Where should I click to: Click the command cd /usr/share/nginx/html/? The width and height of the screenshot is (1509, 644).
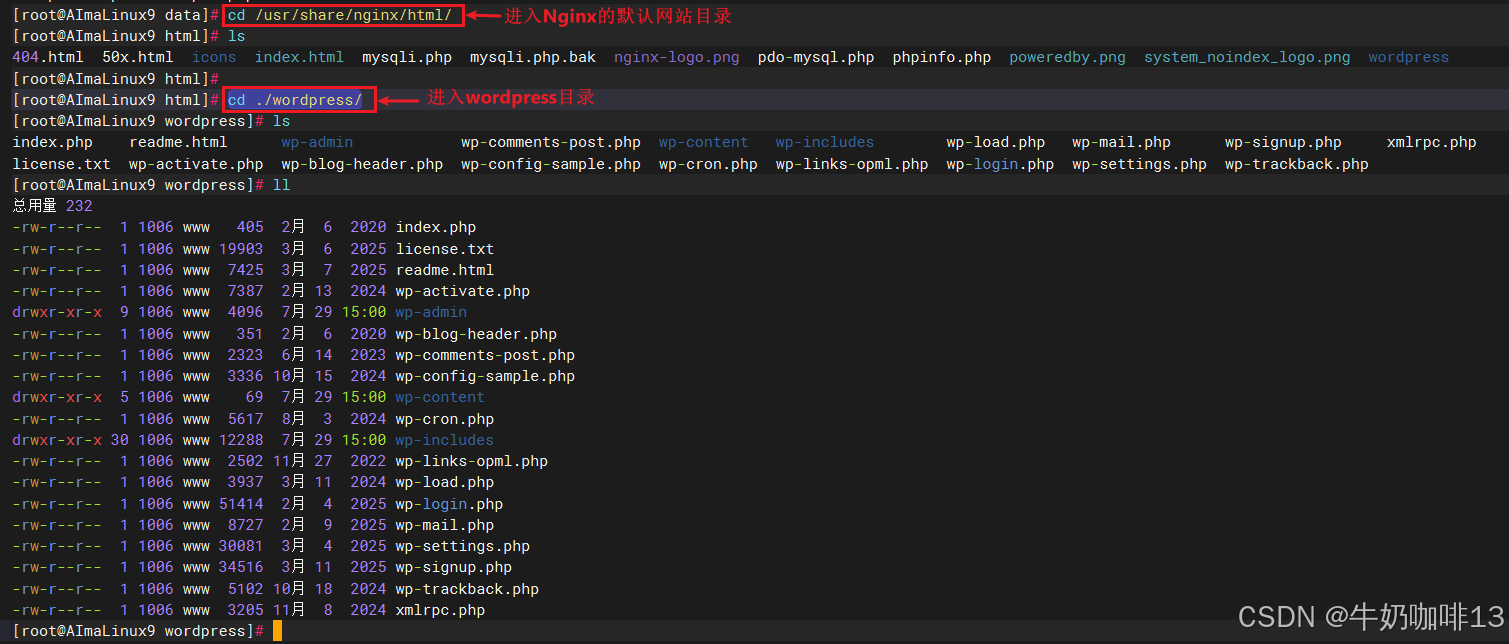(x=340, y=15)
